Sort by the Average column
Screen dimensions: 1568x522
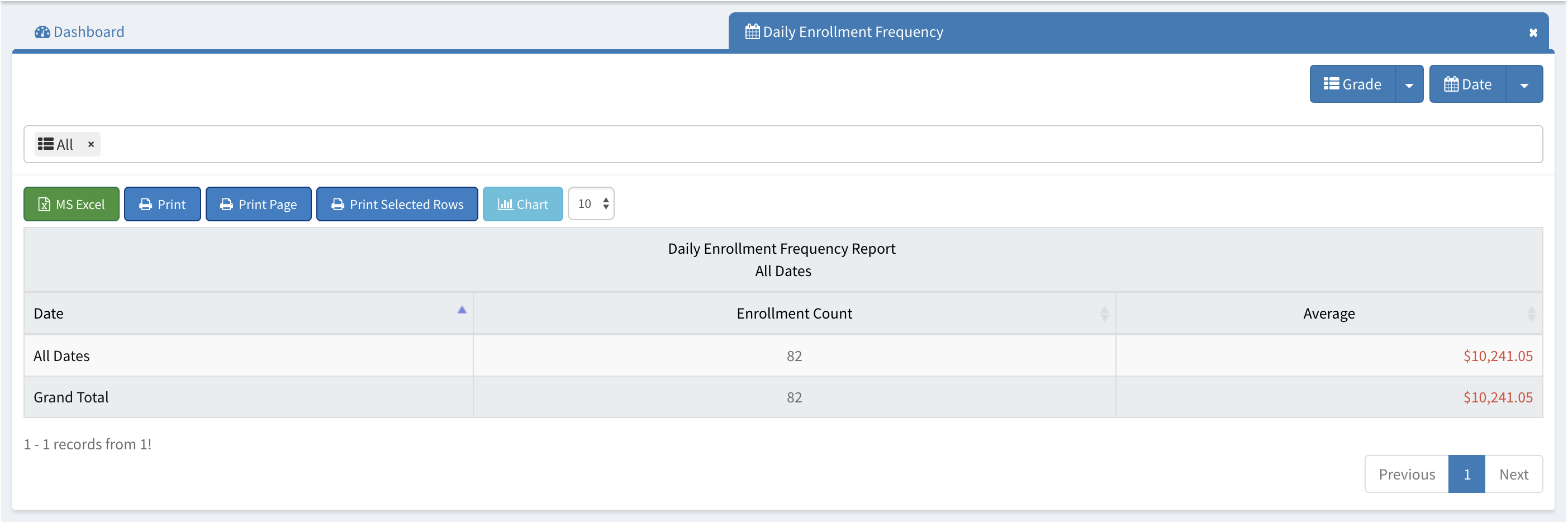[1328, 314]
